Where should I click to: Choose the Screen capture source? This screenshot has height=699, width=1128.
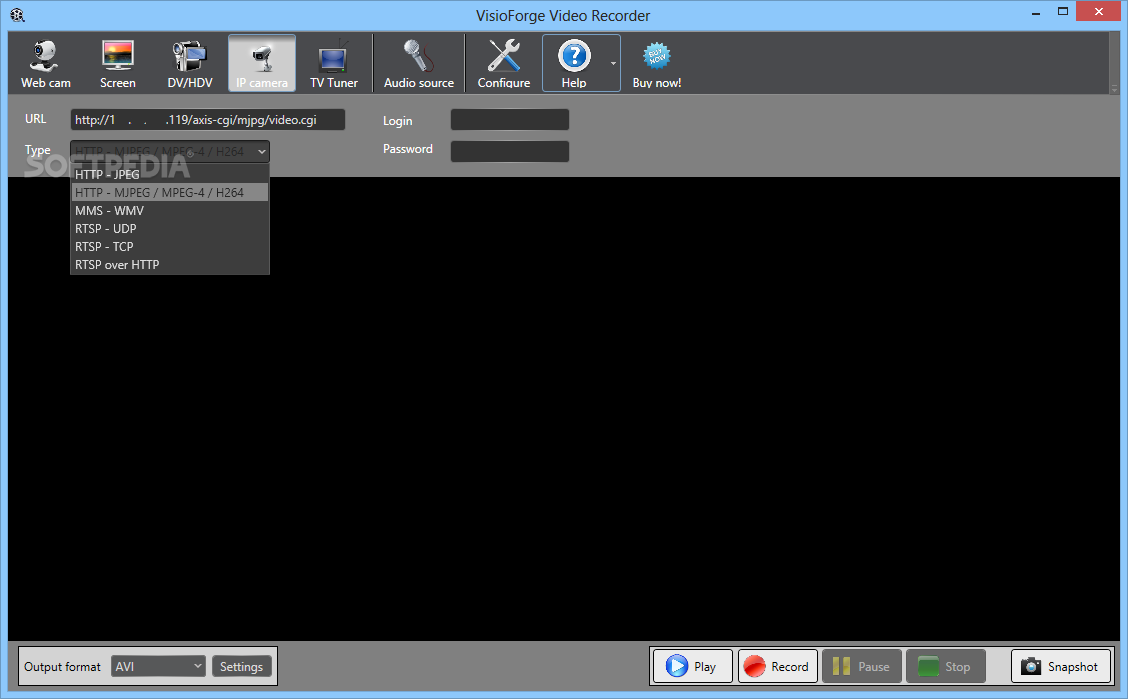118,63
